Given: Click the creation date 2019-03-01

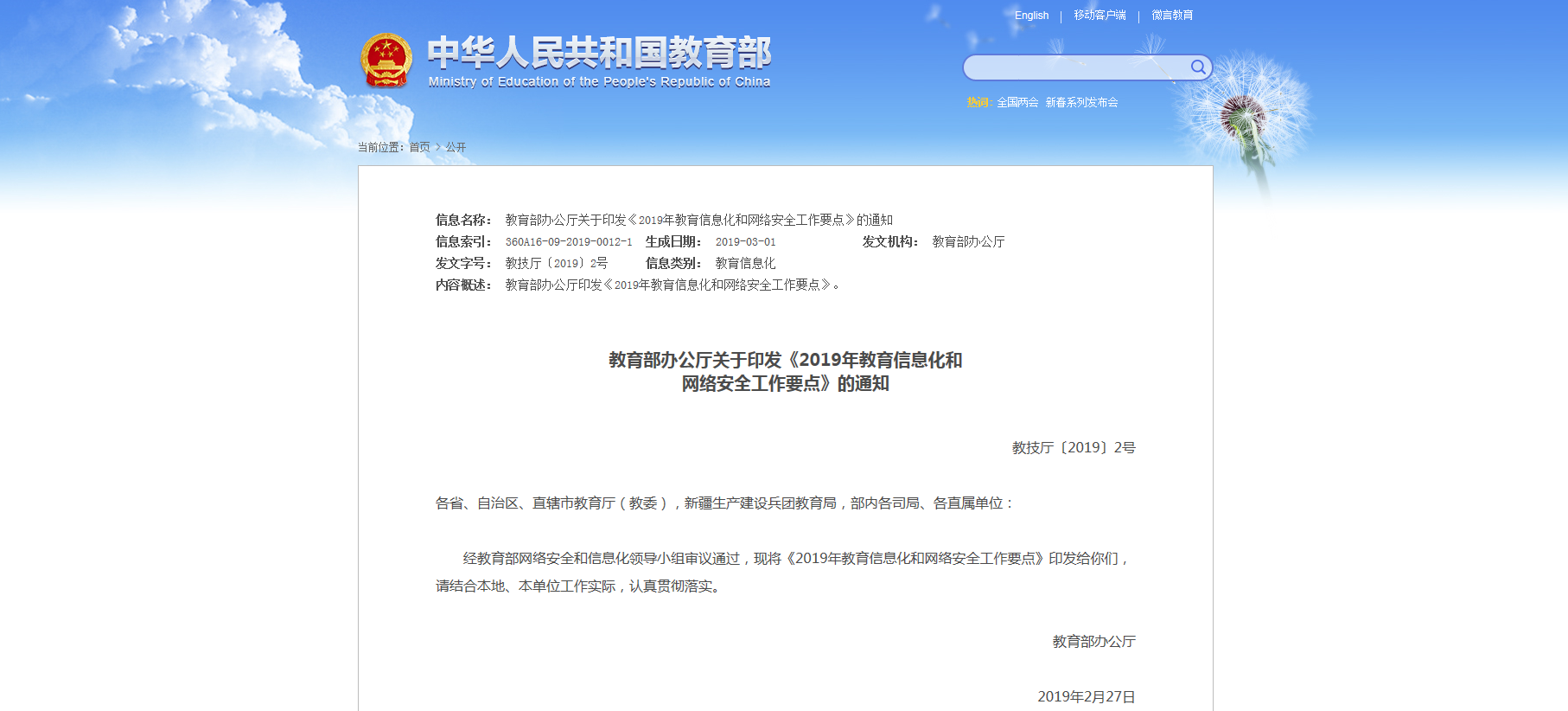Looking at the screenshot, I should pyautogui.click(x=745, y=242).
